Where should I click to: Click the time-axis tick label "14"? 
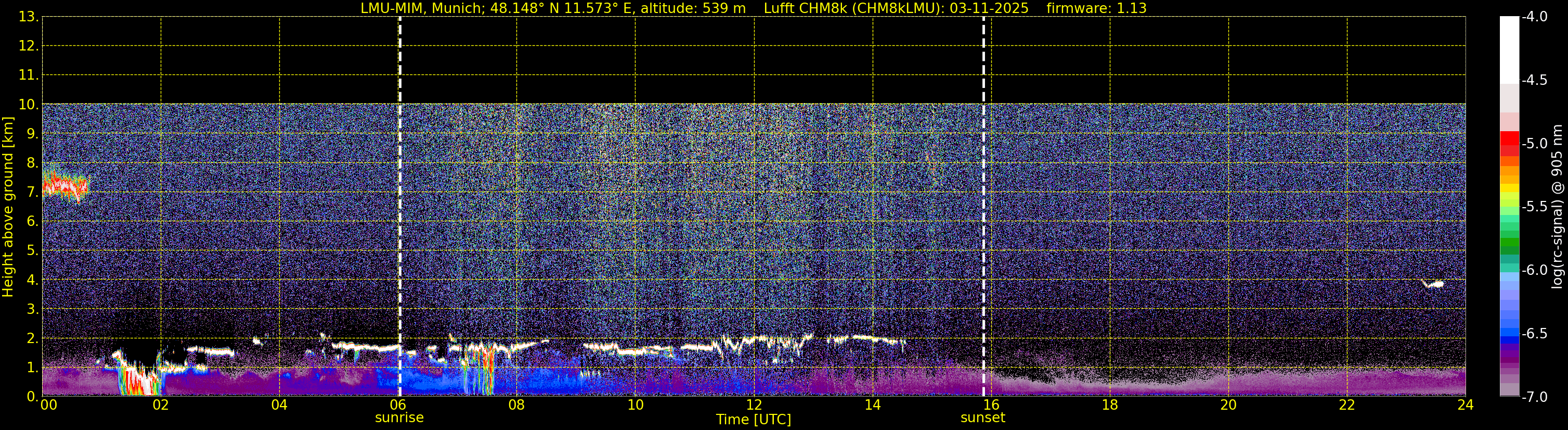pyautogui.click(x=873, y=404)
